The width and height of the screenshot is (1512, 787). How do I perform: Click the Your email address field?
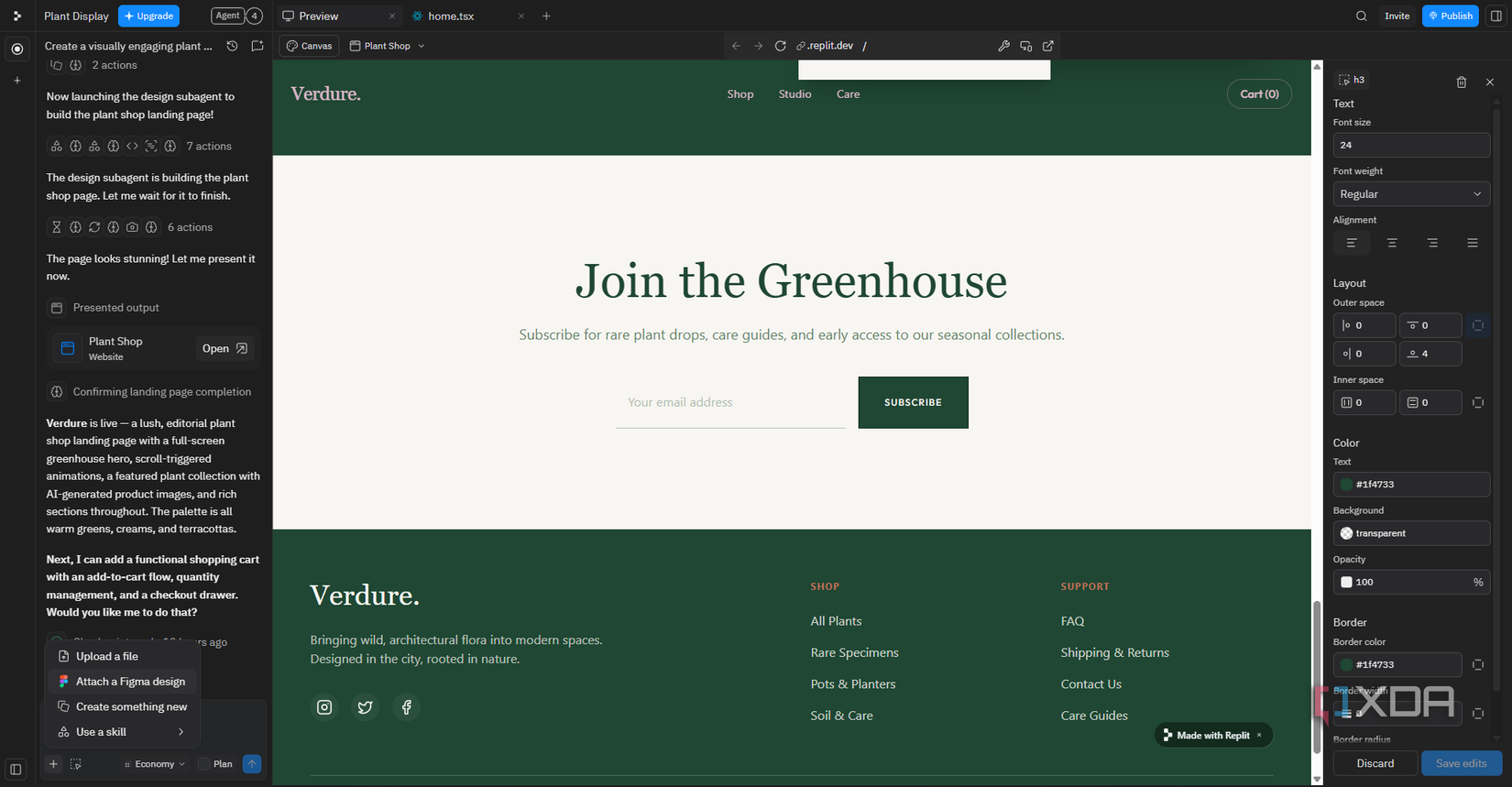pos(730,402)
